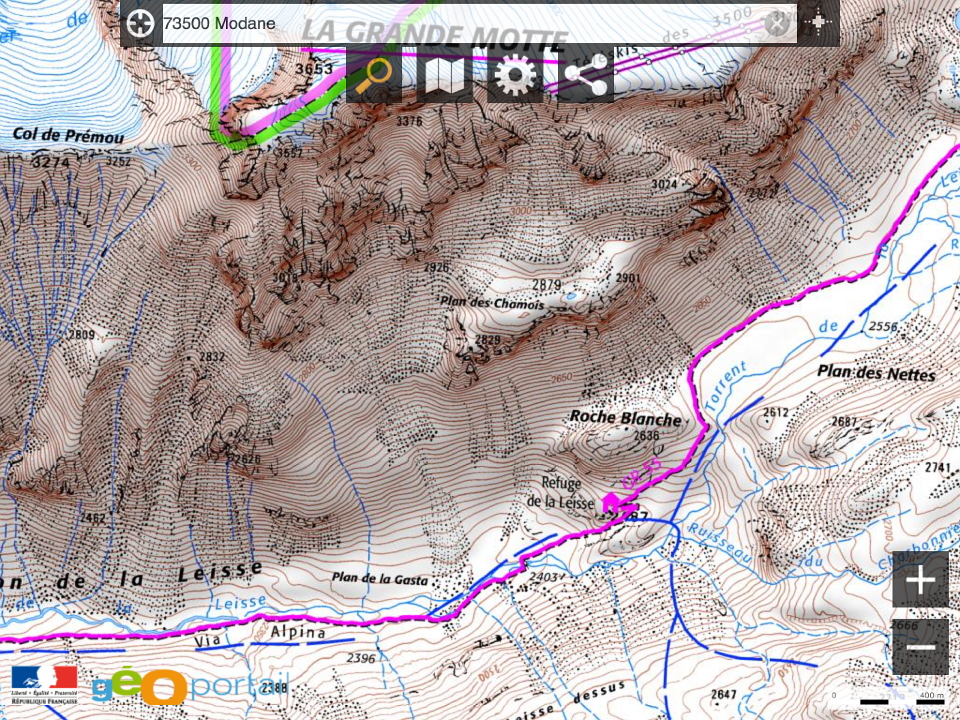Tap the compass icon left of search field
Image resolution: width=960 pixels, height=720 pixels.
click(140, 23)
